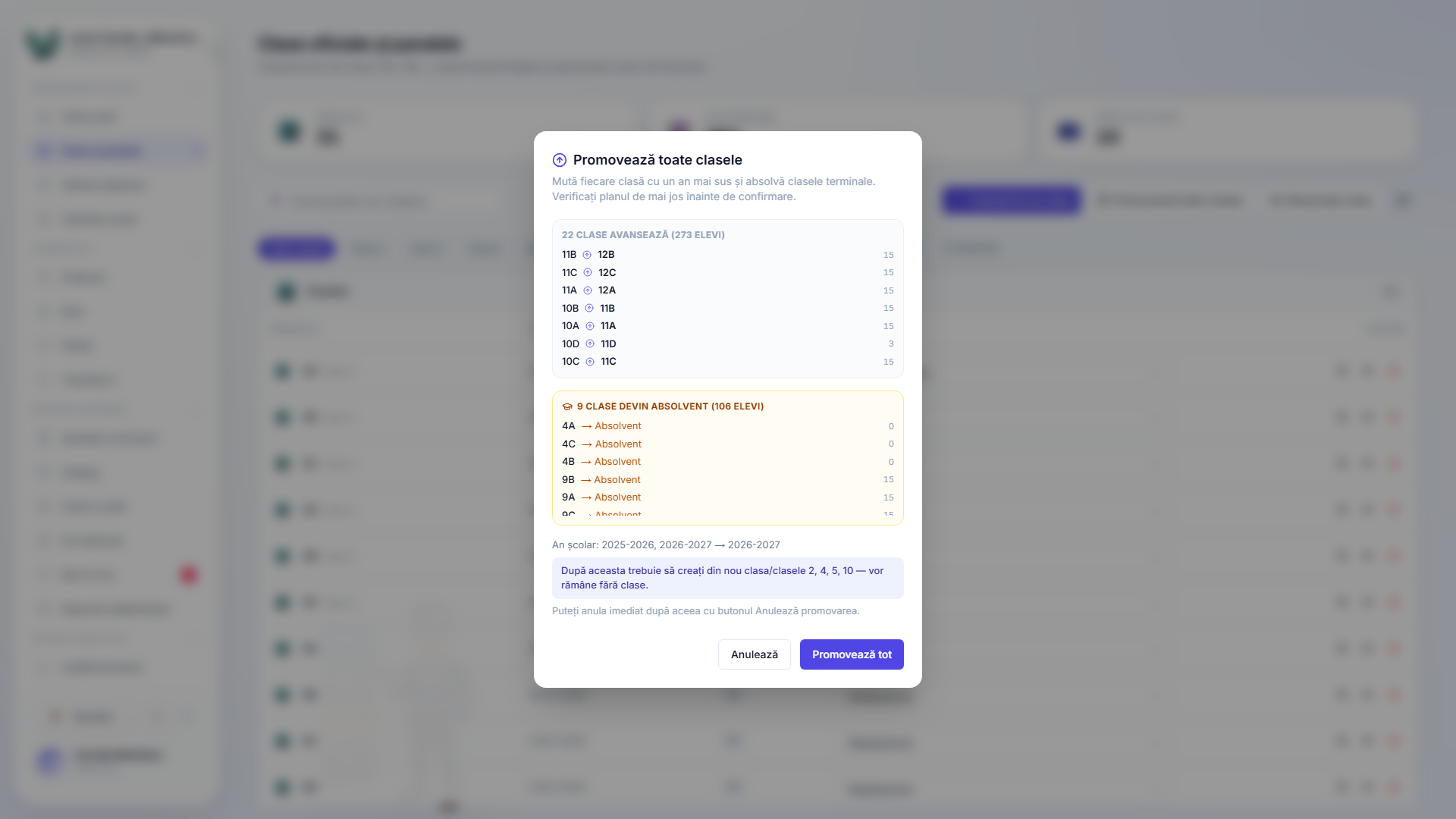The height and width of the screenshot is (819, 1456).
Task: Click the promote arrow between 10C and 11C
Action: (590, 362)
